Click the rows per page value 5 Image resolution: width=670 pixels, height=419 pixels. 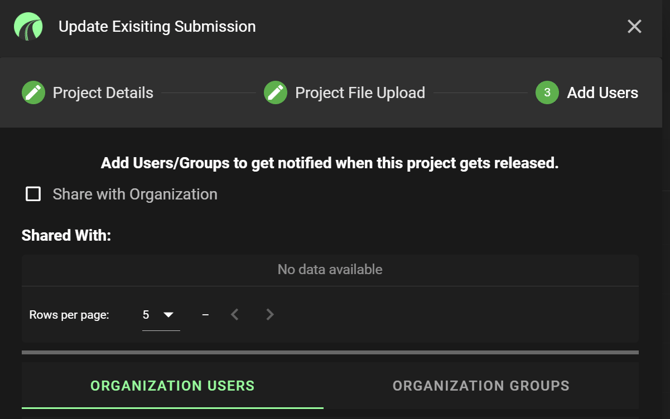[146, 315]
